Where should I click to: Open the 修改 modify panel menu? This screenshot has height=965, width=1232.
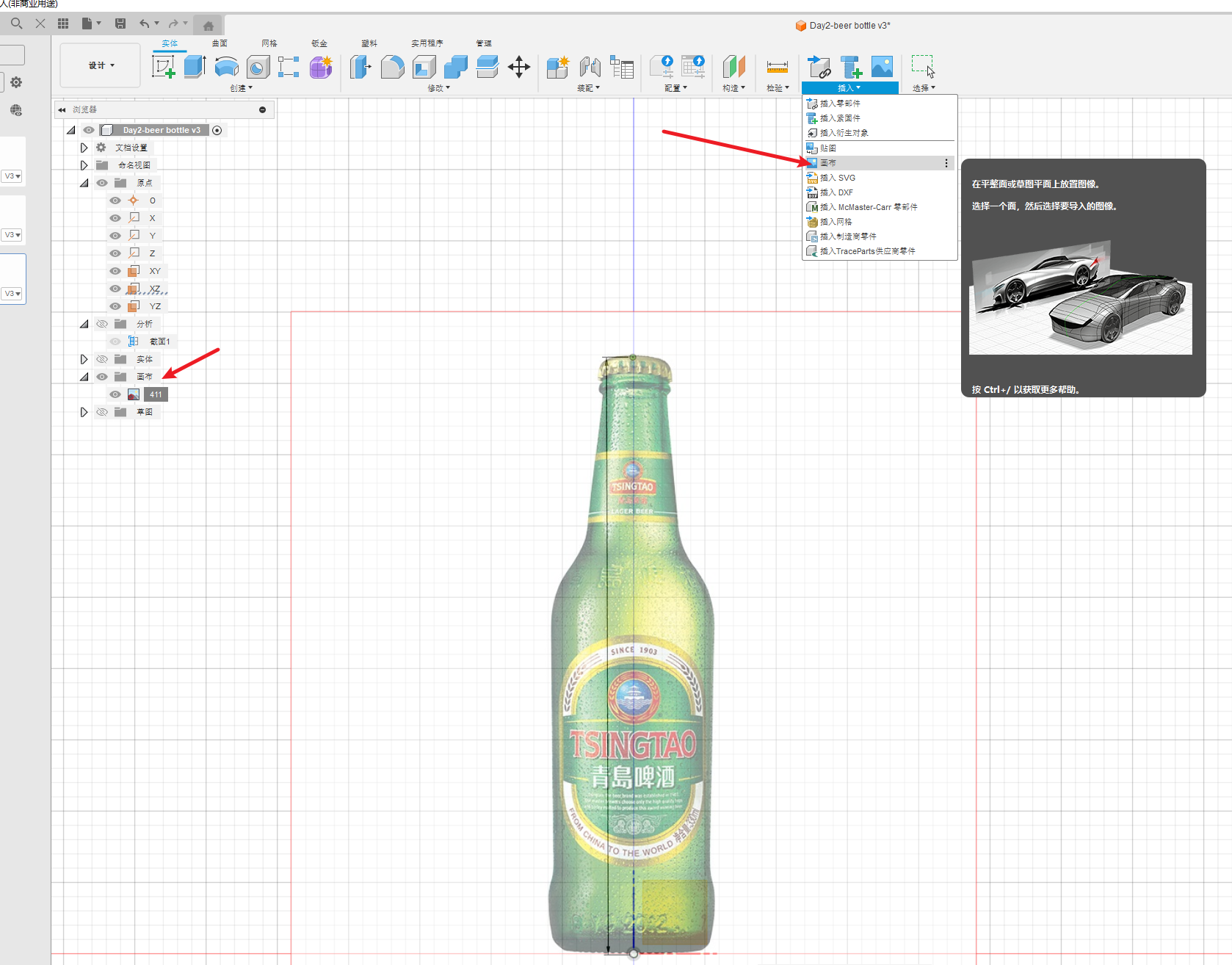coord(438,88)
